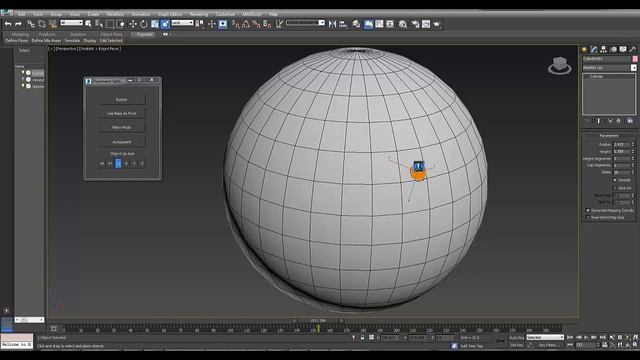Click the Render Production teapot icon
The width and height of the screenshot is (640, 360).
tap(437, 24)
